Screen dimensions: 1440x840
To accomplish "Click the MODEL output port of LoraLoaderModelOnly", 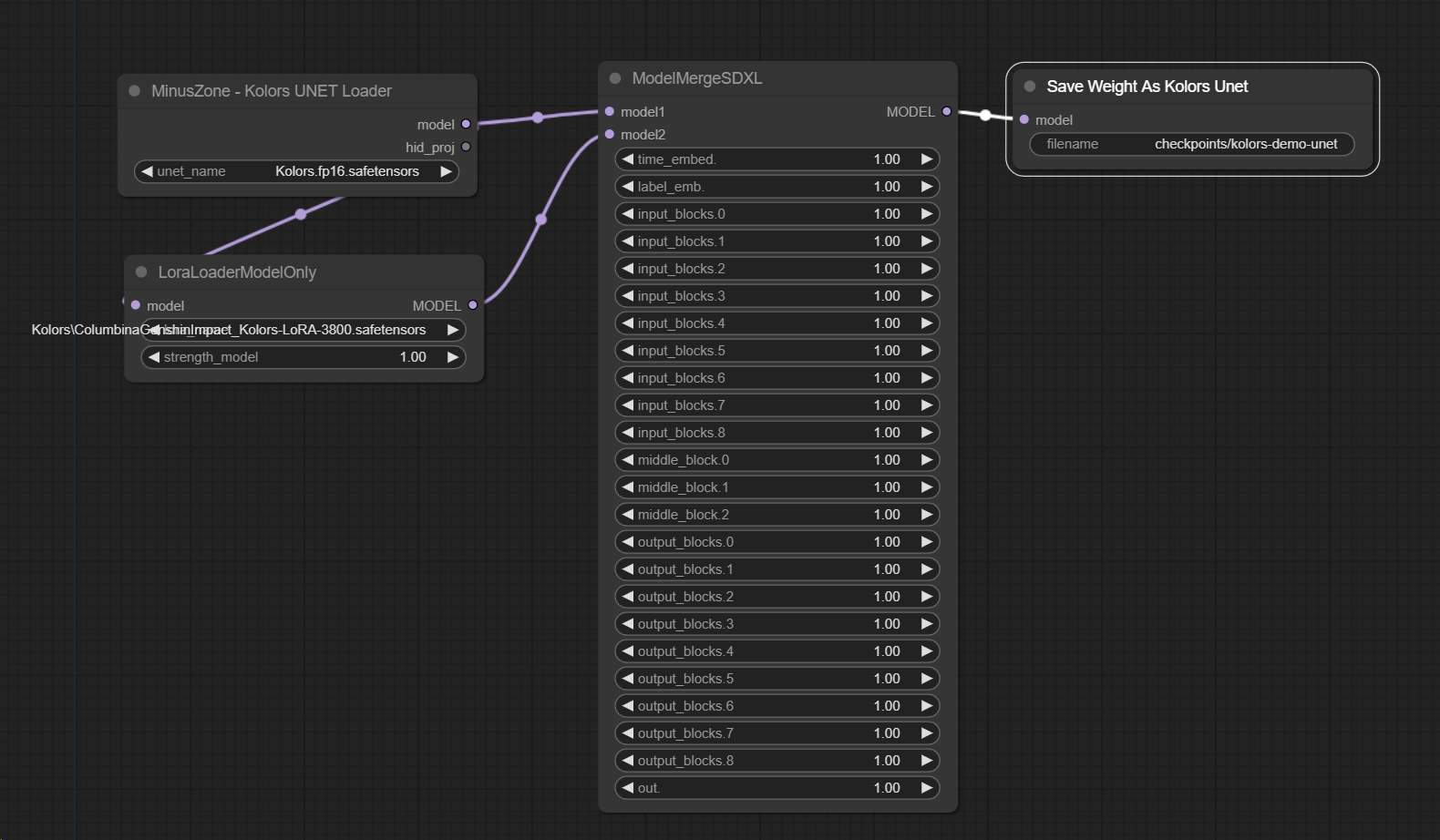I will 472,305.
